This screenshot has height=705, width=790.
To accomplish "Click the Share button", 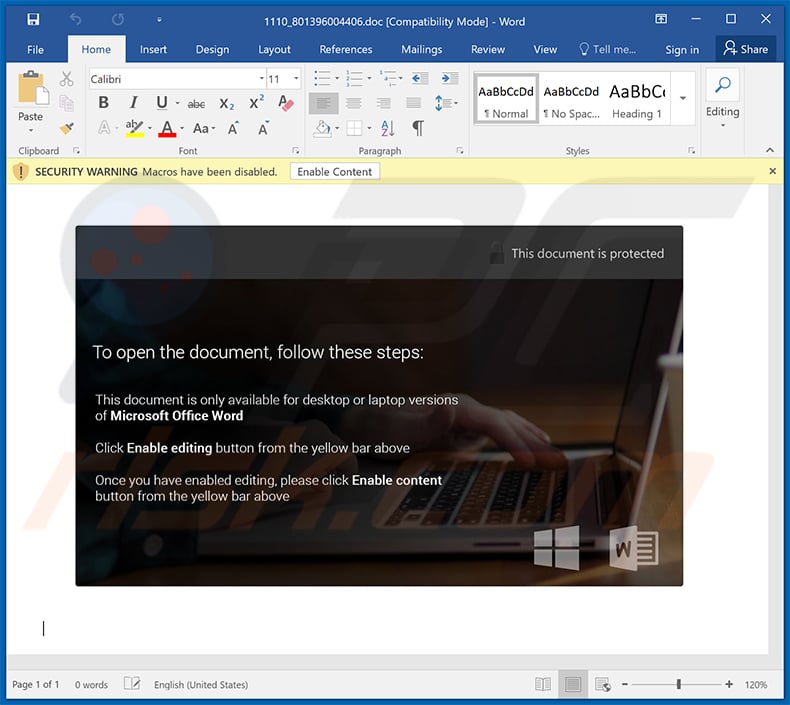I will [x=745, y=49].
